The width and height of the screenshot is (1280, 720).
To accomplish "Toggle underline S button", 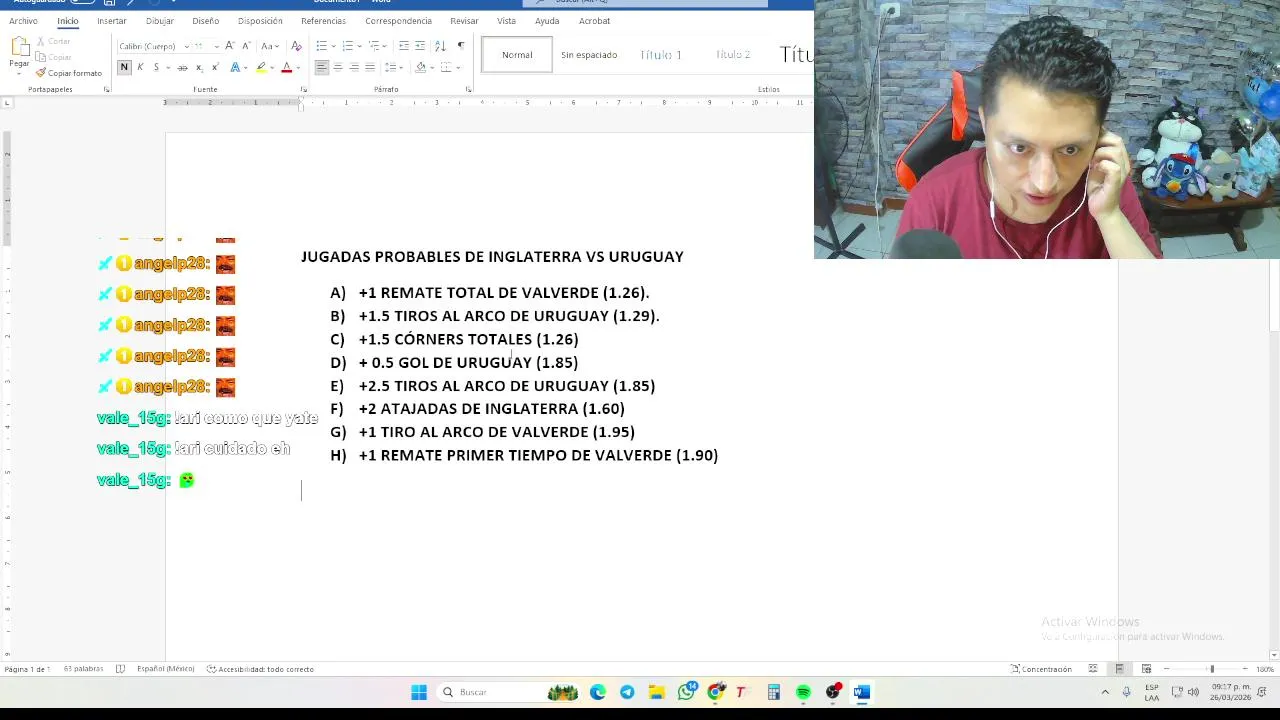I will pos(156,67).
